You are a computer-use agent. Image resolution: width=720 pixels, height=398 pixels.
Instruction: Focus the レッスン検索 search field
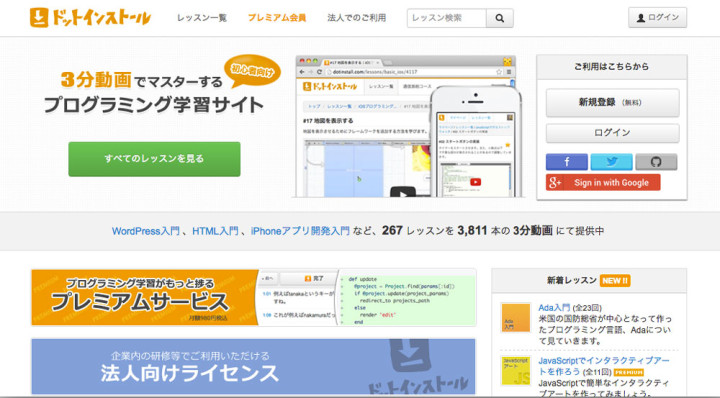point(446,18)
